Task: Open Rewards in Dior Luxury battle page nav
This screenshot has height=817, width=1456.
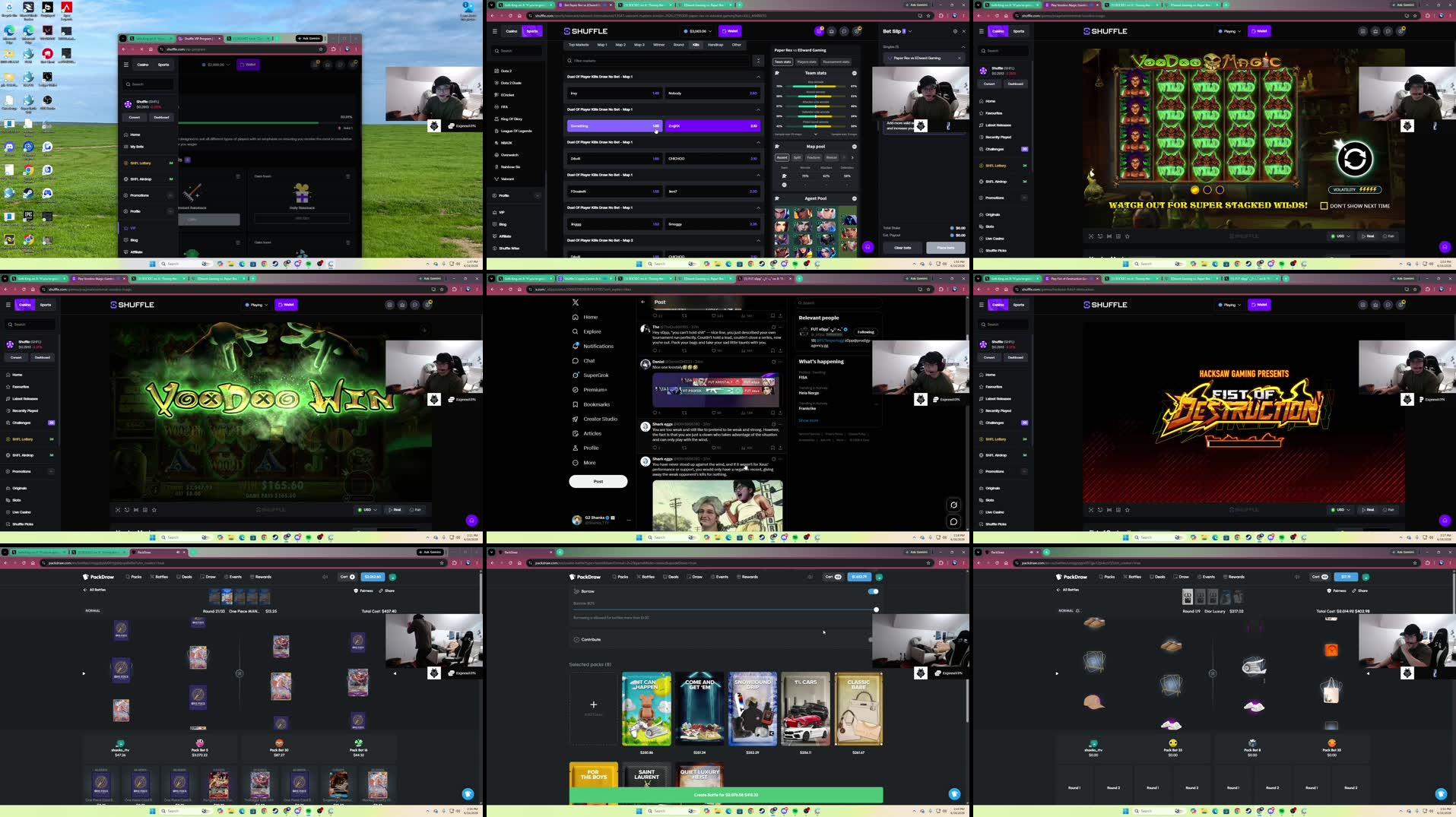Action: 1234,577
